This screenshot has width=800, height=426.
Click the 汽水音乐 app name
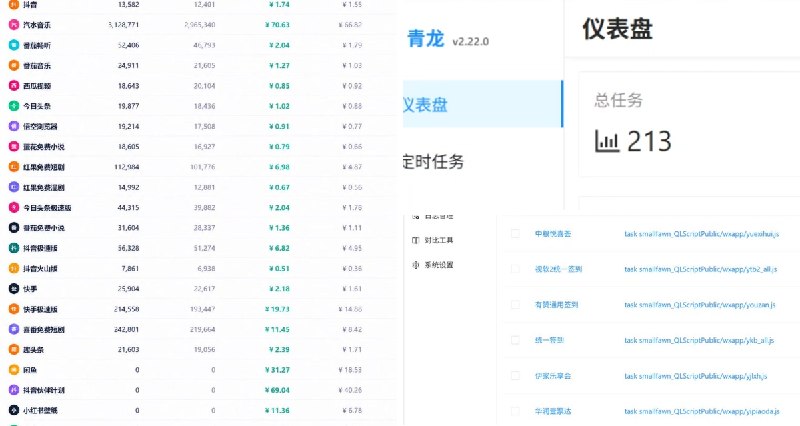pyautogui.click(x=37, y=24)
